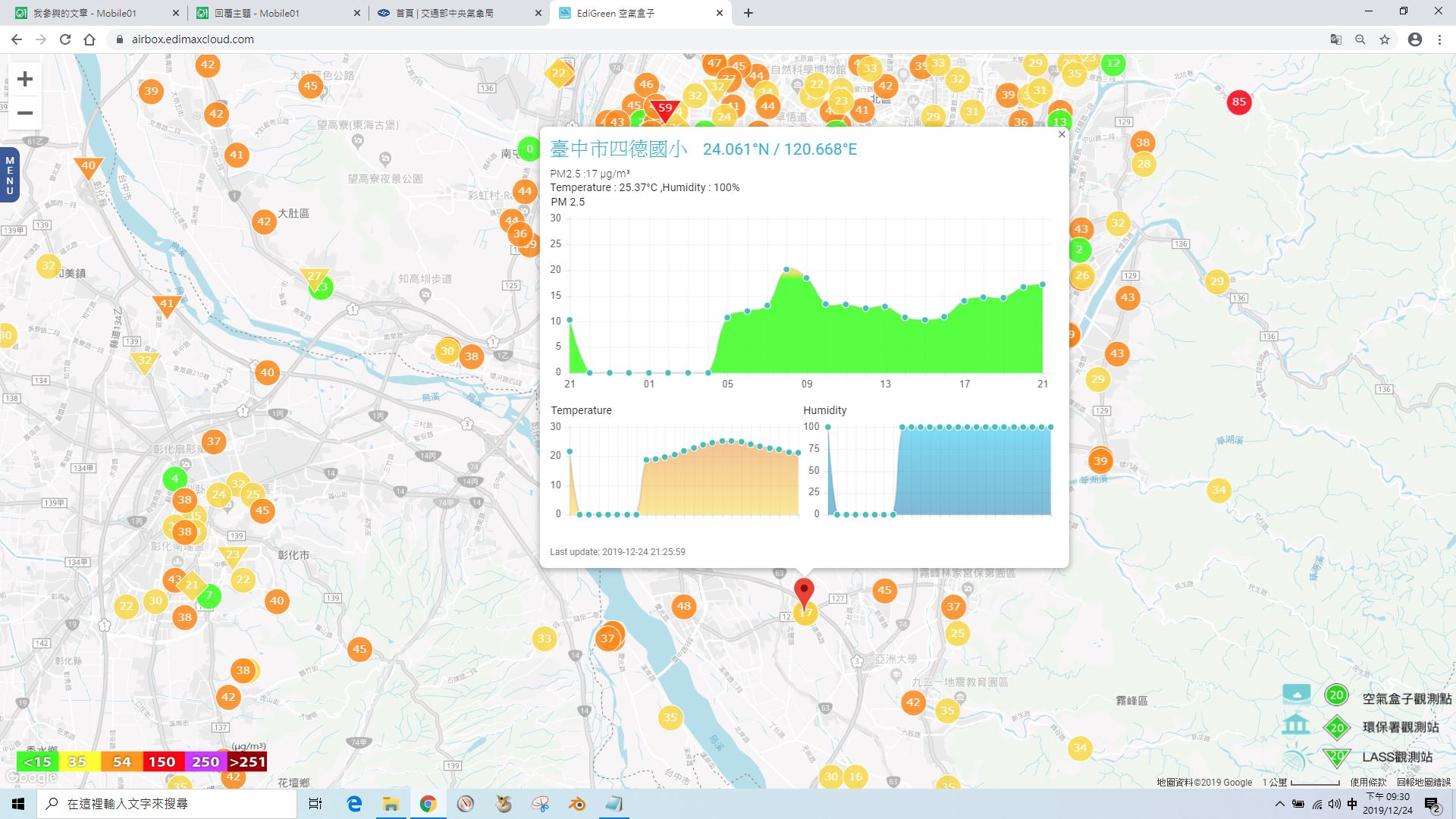Open 回報地圖錯誤 link on map footer
The width and height of the screenshot is (1456, 819).
tap(1423, 782)
